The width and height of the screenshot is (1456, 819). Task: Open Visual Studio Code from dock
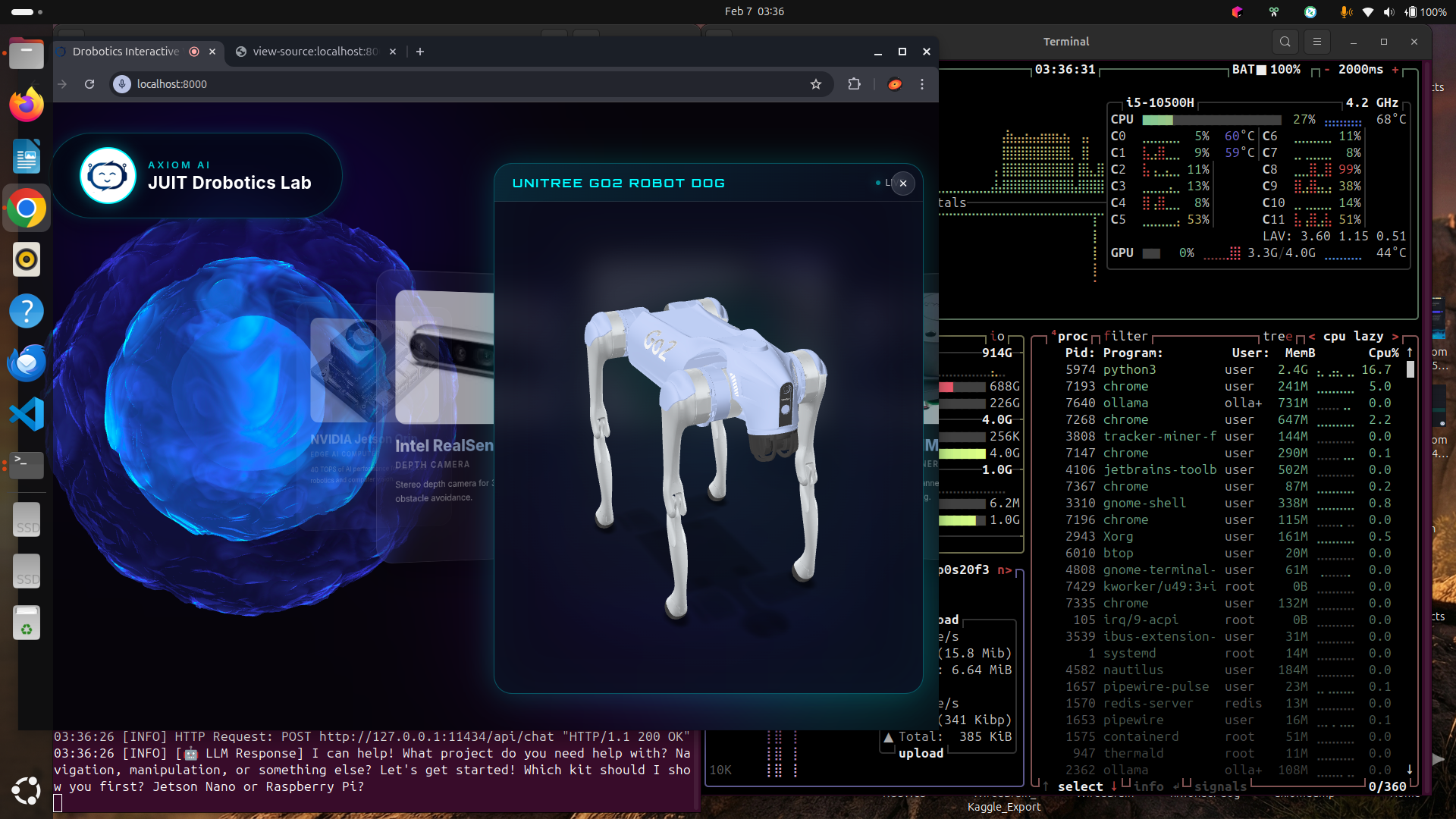tap(27, 414)
